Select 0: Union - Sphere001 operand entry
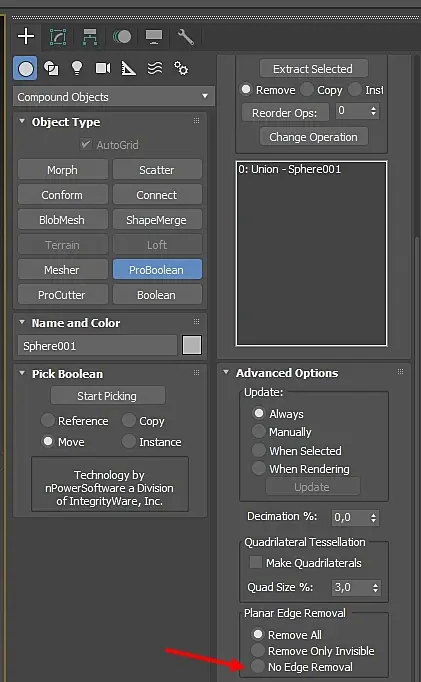Screen dimensions: 421x682 [290, 169]
